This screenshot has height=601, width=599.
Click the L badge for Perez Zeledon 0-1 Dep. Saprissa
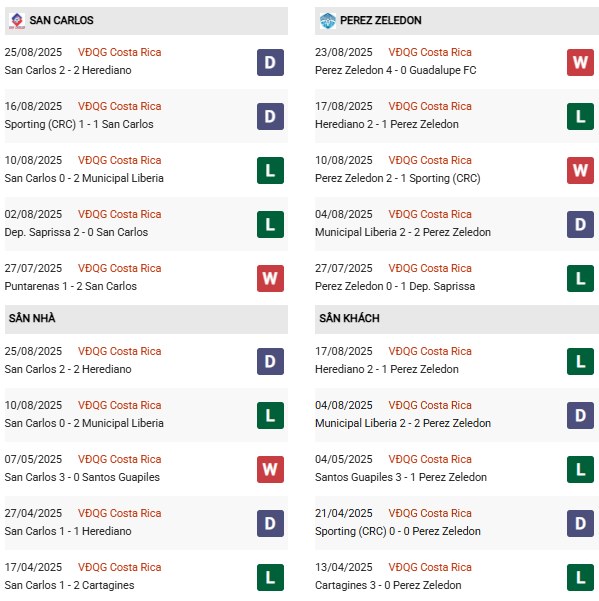point(580,279)
